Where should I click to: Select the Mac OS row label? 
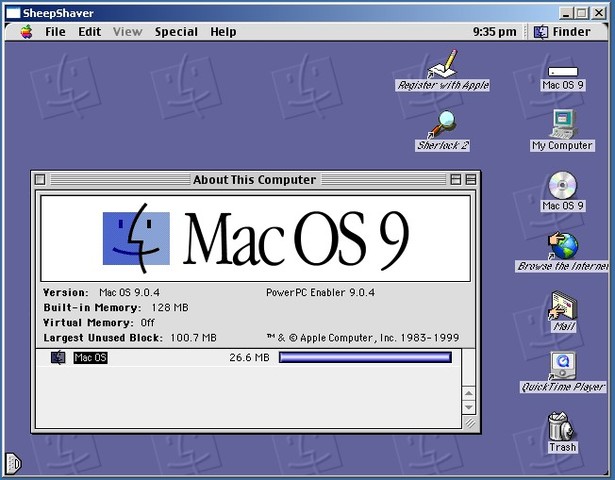click(90, 358)
